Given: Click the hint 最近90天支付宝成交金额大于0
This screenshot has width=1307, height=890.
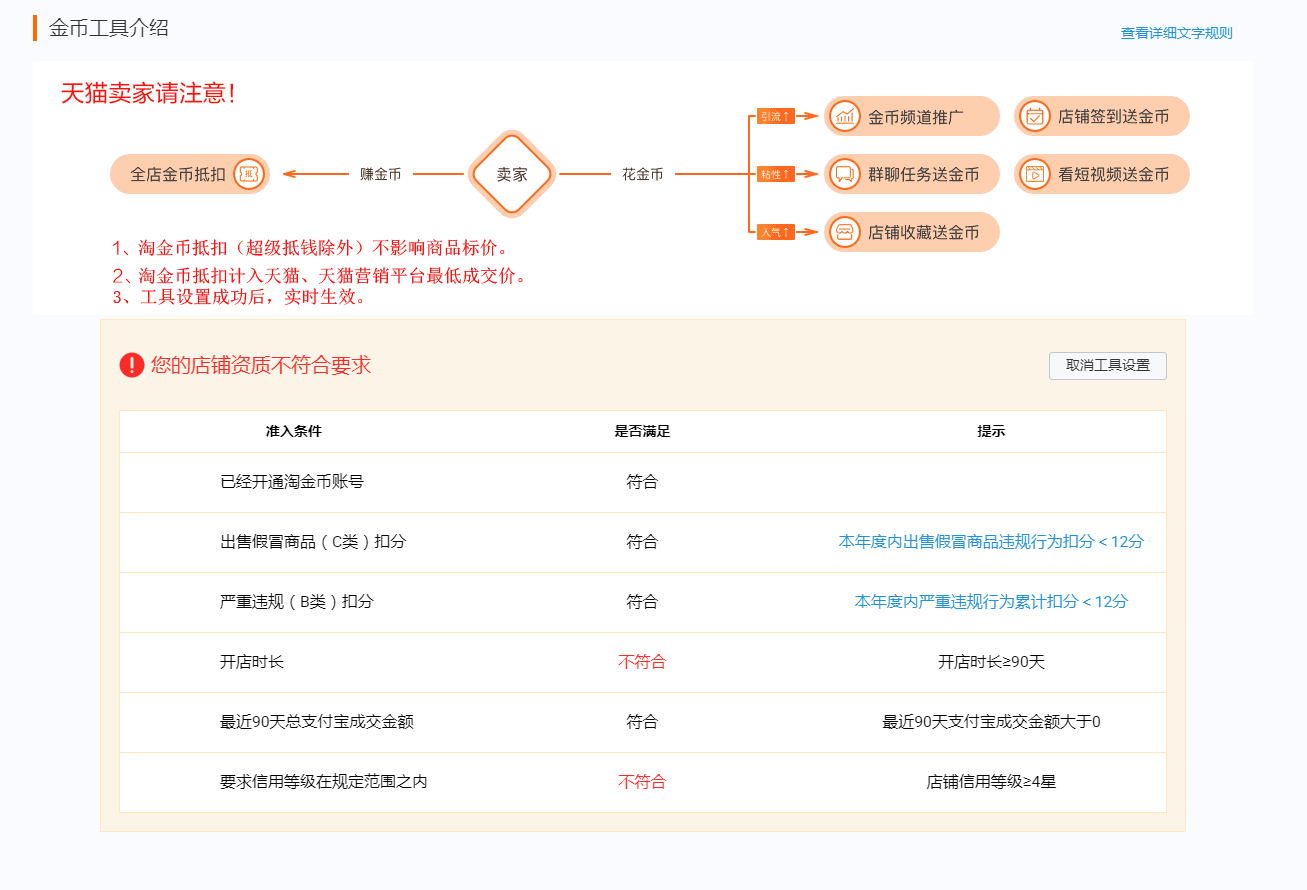Looking at the screenshot, I should click(991, 722).
